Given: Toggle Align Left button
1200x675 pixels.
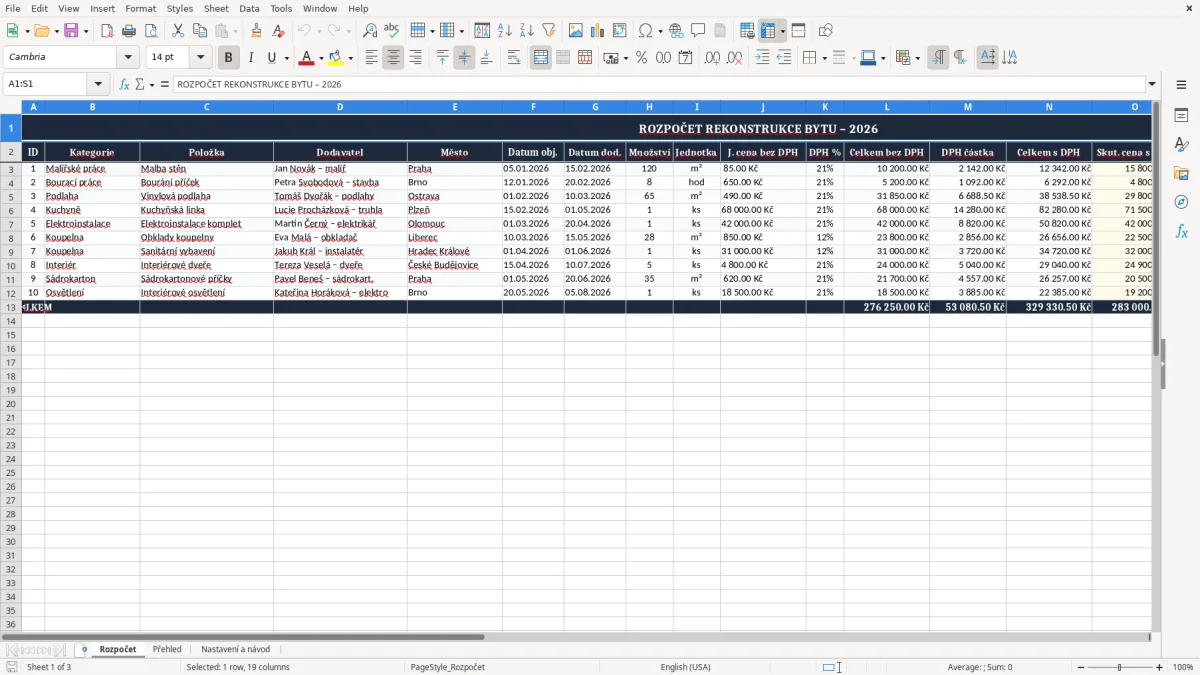Looking at the screenshot, I should [371, 58].
